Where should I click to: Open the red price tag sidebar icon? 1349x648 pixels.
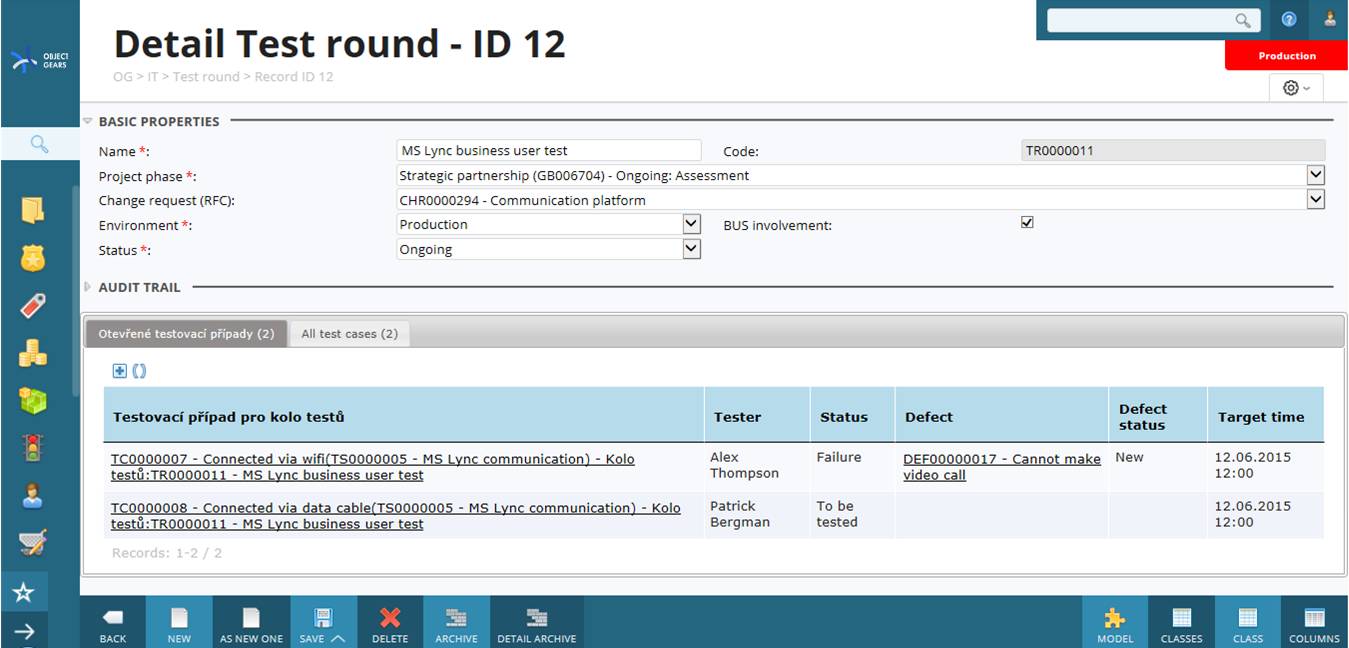[x=33, y=306]
